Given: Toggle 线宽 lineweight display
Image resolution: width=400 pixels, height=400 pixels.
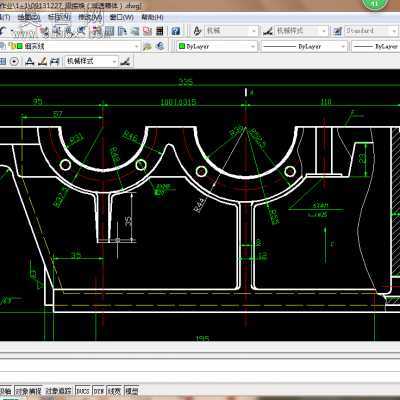Looking at the screenshot, I should 114,391.
